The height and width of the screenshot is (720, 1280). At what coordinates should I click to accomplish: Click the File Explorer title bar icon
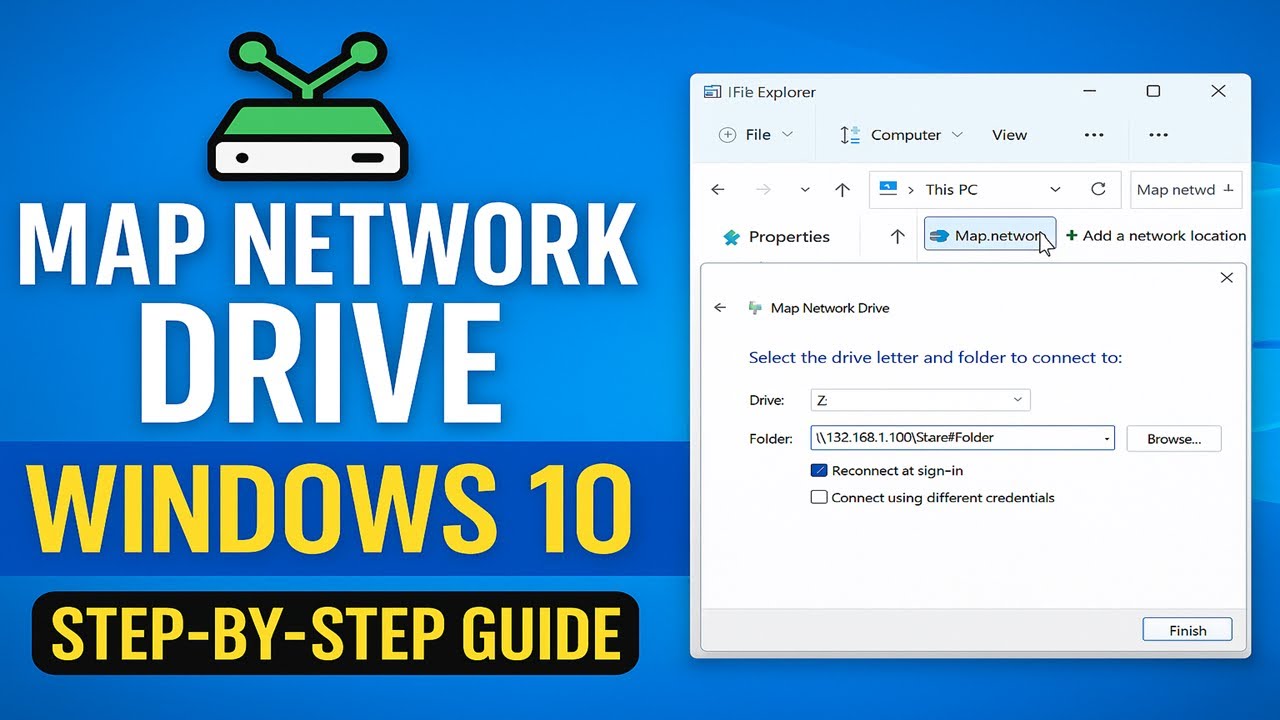click(x=712, y=92)
